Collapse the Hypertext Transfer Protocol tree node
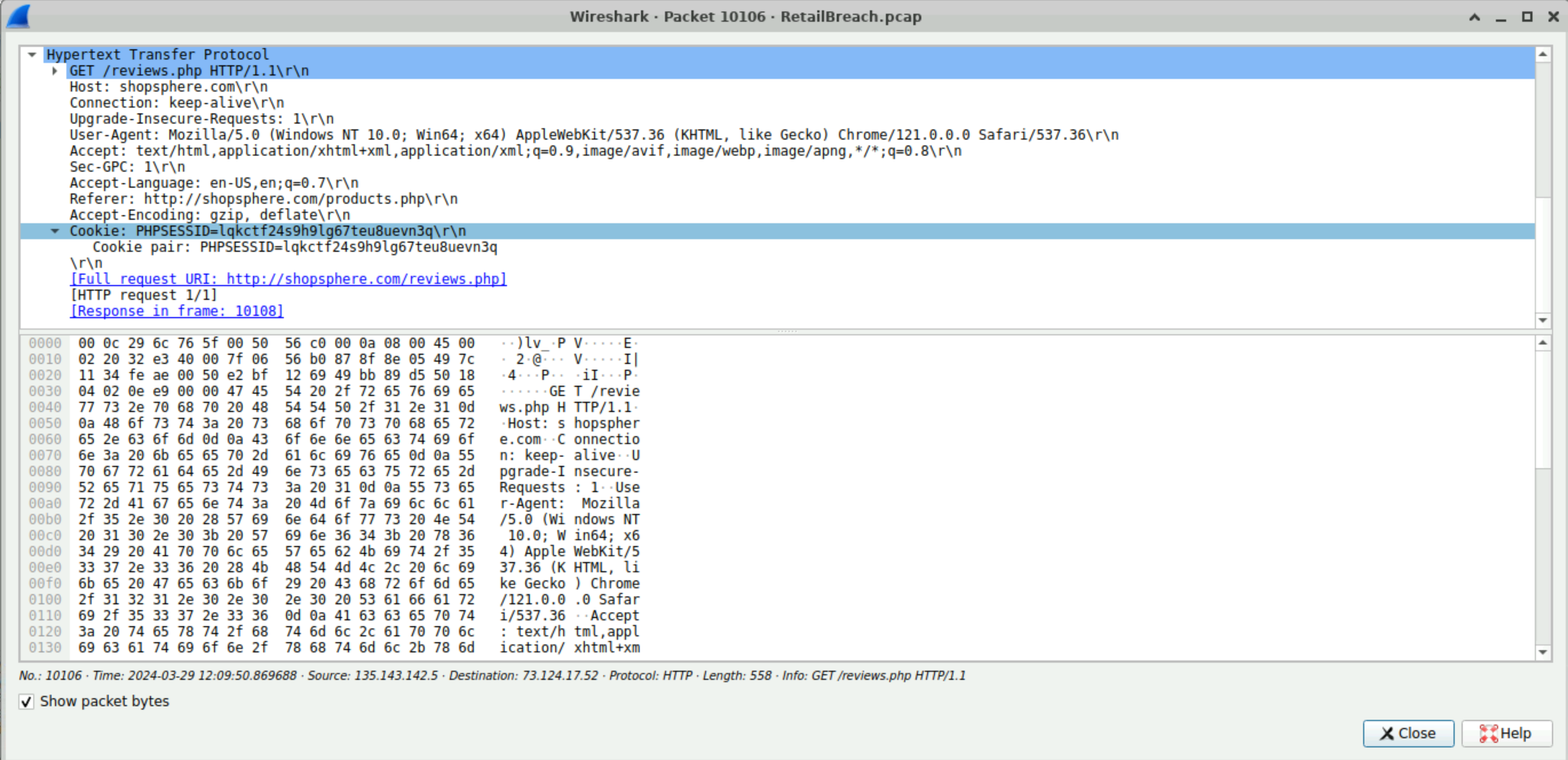1568x760 pixels. click(32, 54)
